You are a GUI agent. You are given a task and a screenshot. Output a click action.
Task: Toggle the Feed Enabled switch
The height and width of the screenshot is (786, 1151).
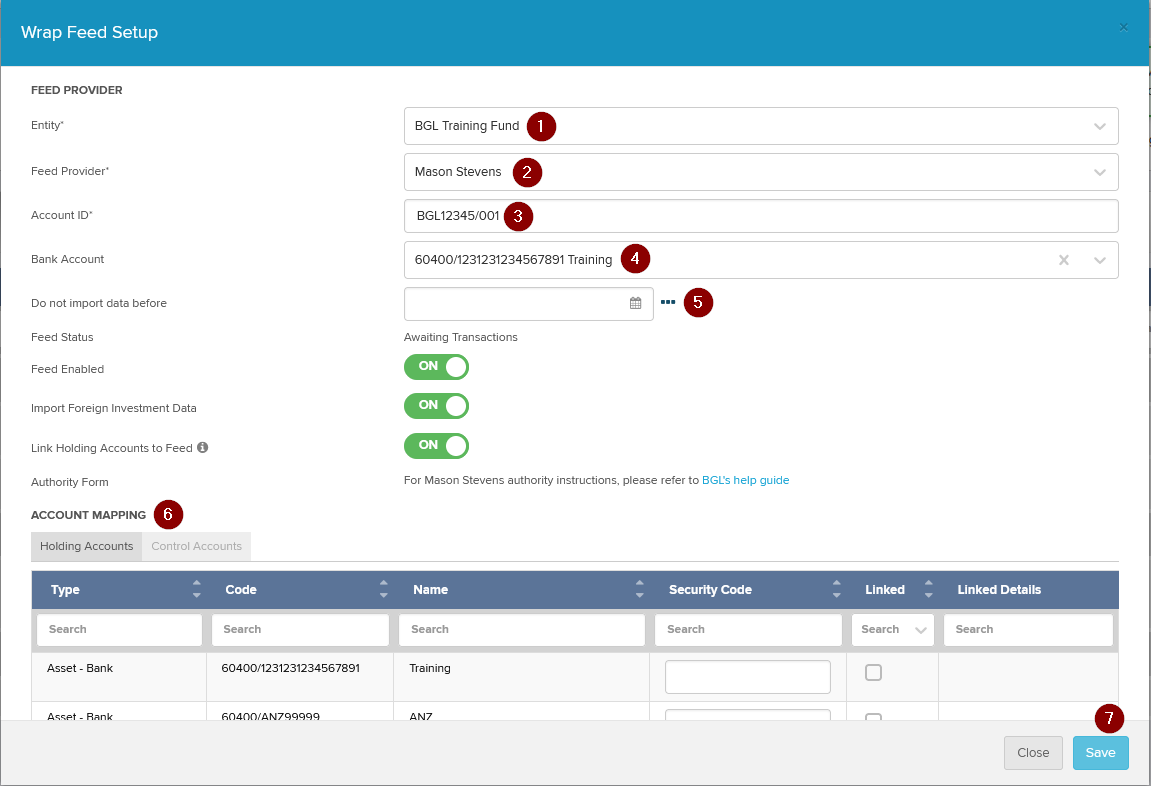(436, 367)
